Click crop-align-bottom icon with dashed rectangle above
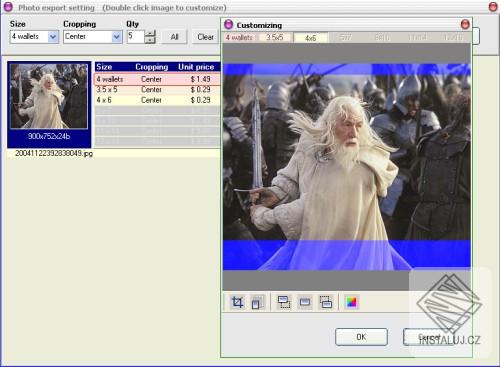500x367 pixels. 326,302
